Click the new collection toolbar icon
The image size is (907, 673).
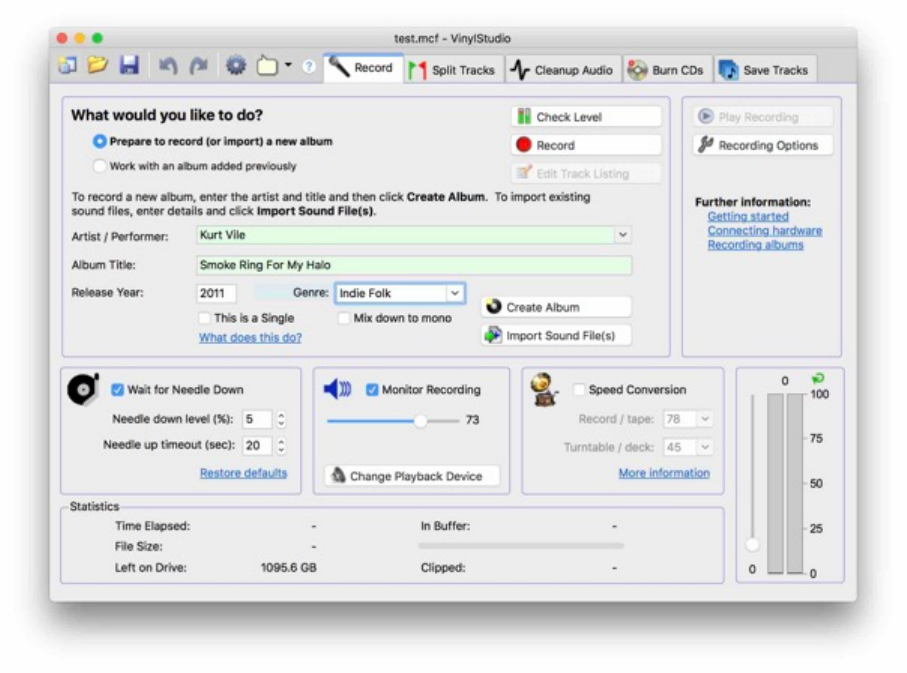point(67,65)
